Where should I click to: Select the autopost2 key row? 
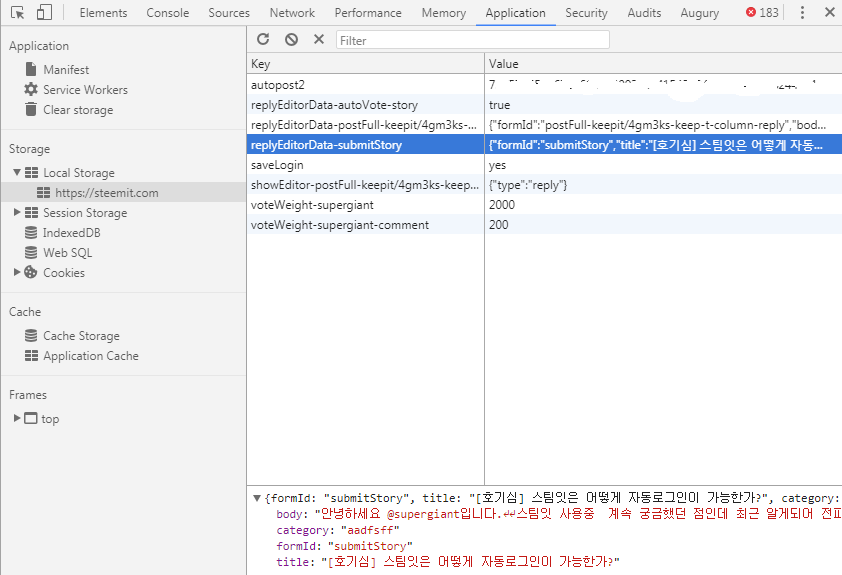tap(366, 85)
